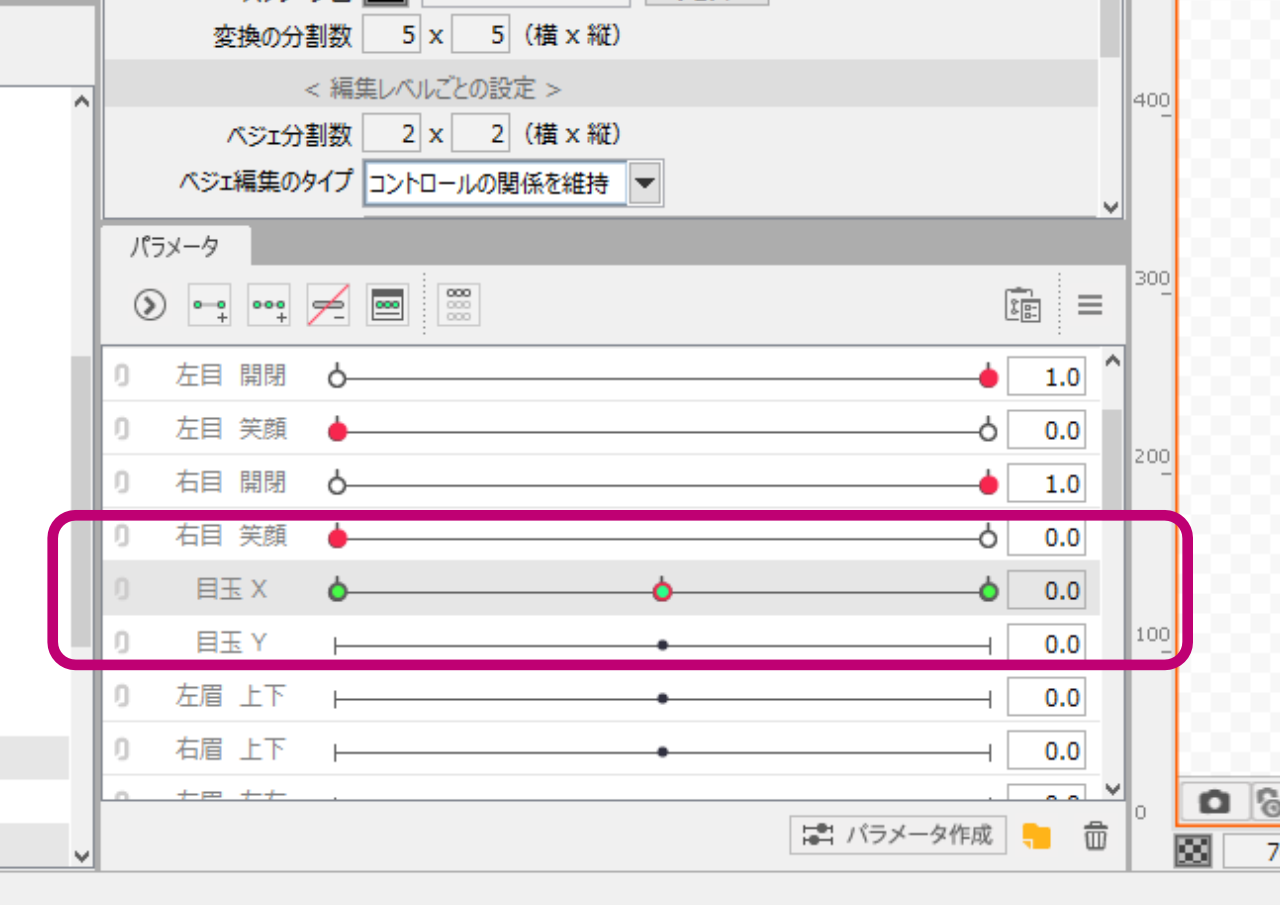Screen dimensions: 1280x905
Task: Click the camera snapshot icon
Action: pos(1214,801)
